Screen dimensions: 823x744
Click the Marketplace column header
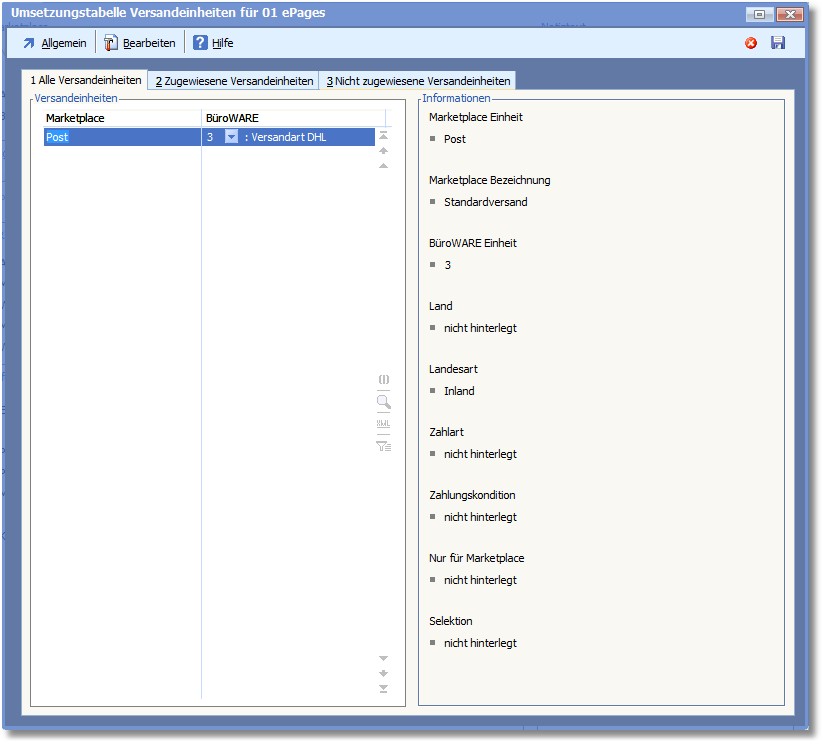click(120, 118)
